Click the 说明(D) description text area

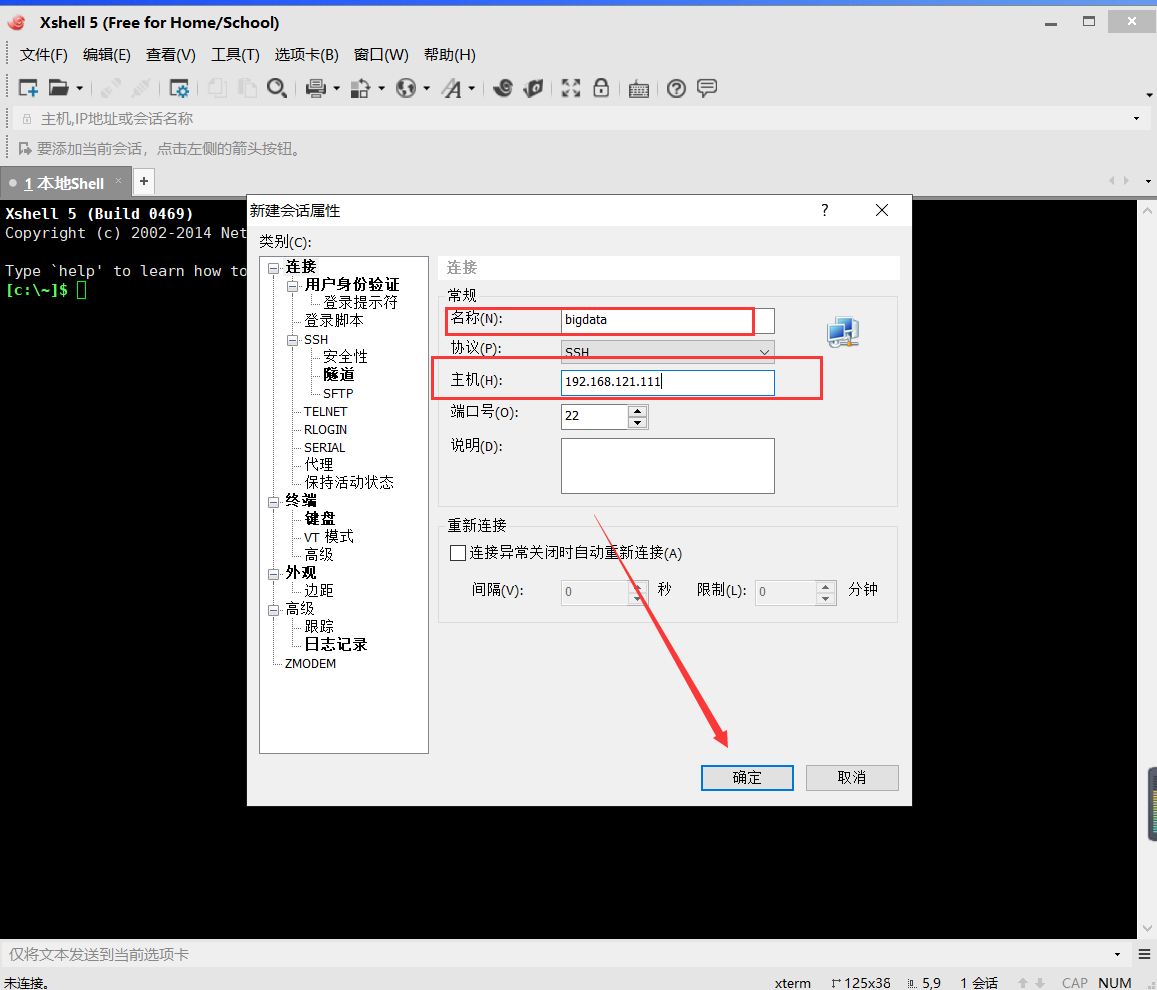coord(668,465)
